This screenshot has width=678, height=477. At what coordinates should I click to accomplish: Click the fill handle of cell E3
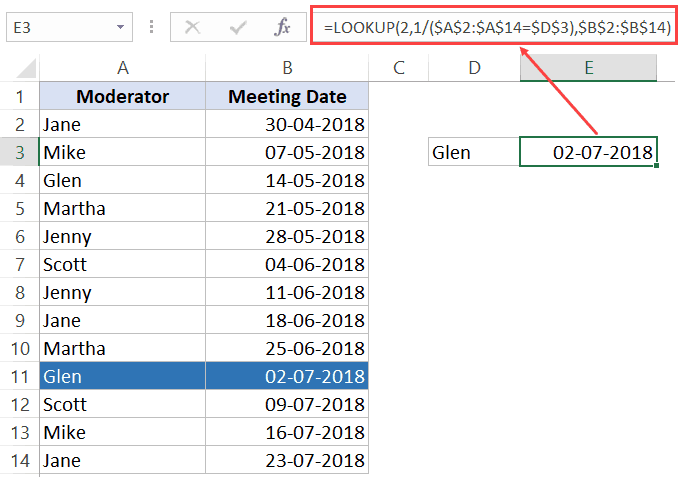(x=656, y=165)
